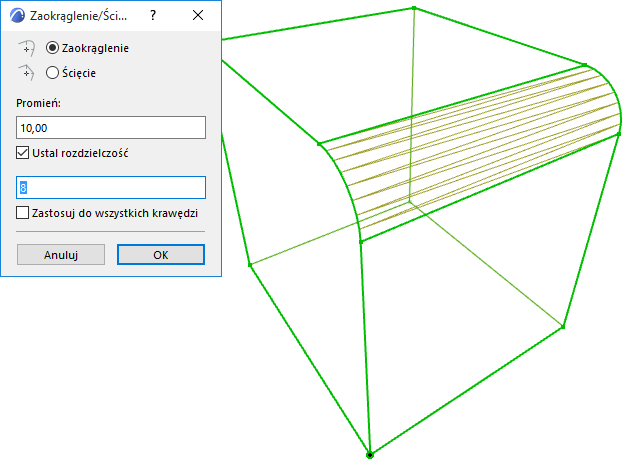
Task: Click the Anuluj button
Action: (61, 255)
